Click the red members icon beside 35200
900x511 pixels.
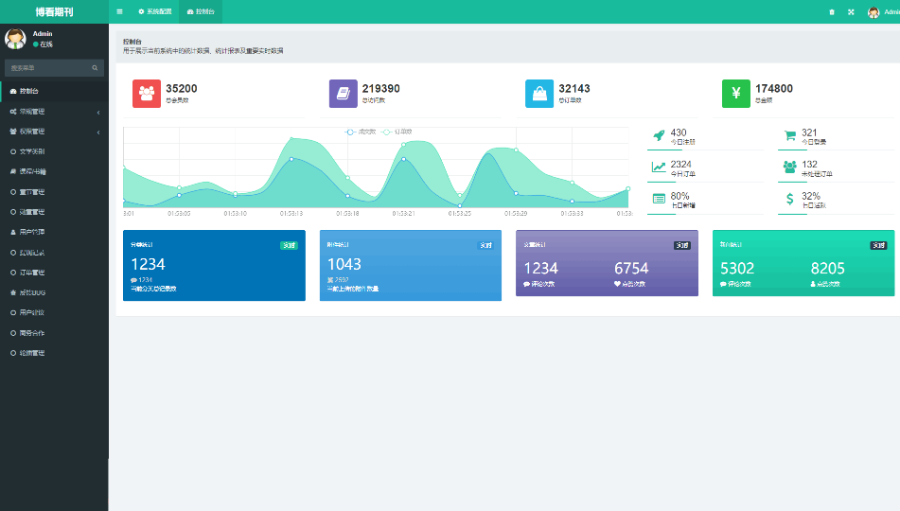click(x=146, y=94)
